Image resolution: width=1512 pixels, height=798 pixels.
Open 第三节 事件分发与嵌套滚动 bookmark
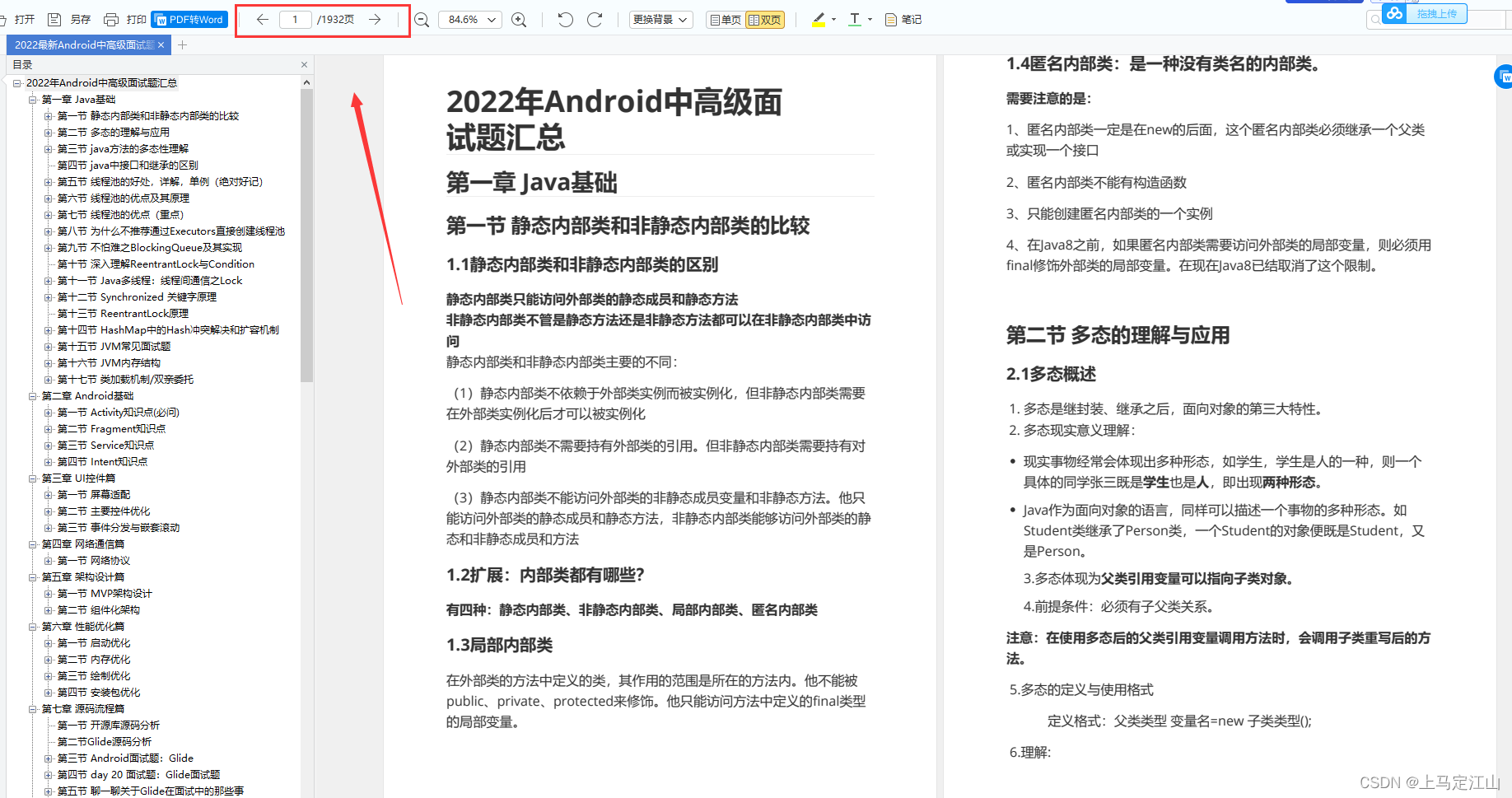tap(119, 527)
